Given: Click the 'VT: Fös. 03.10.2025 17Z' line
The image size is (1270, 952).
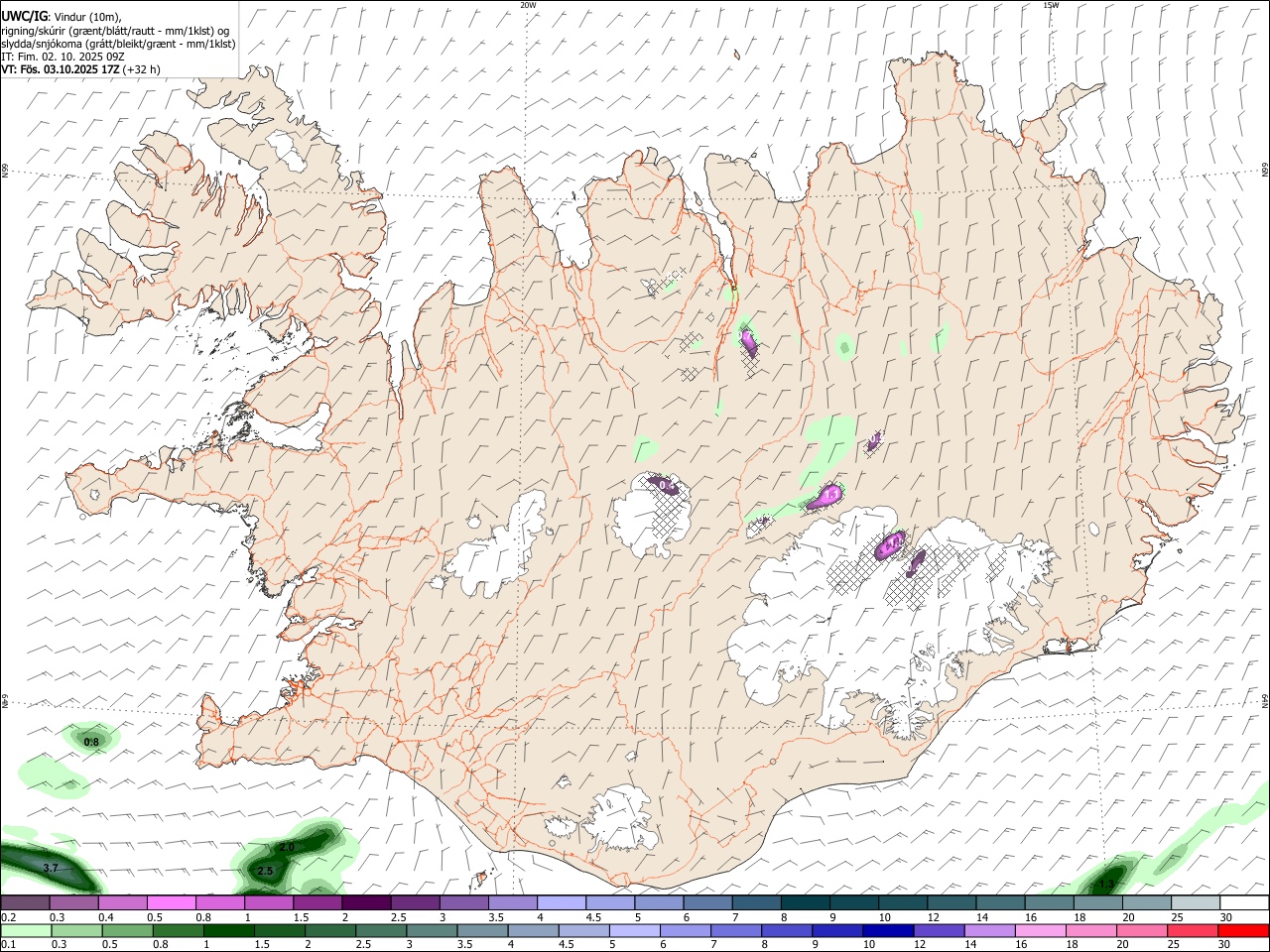Looking at the screenshot, I should pyautogui.click(x=80, y=69).
